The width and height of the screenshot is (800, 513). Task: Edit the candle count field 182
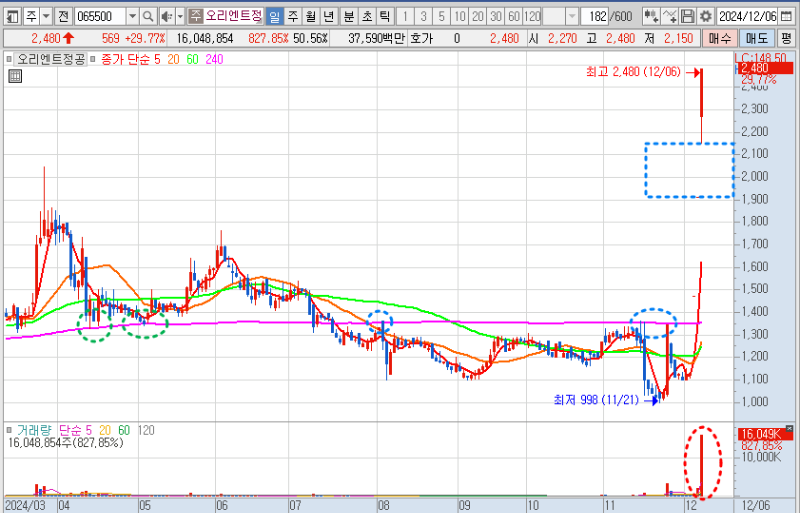(595, 17)
